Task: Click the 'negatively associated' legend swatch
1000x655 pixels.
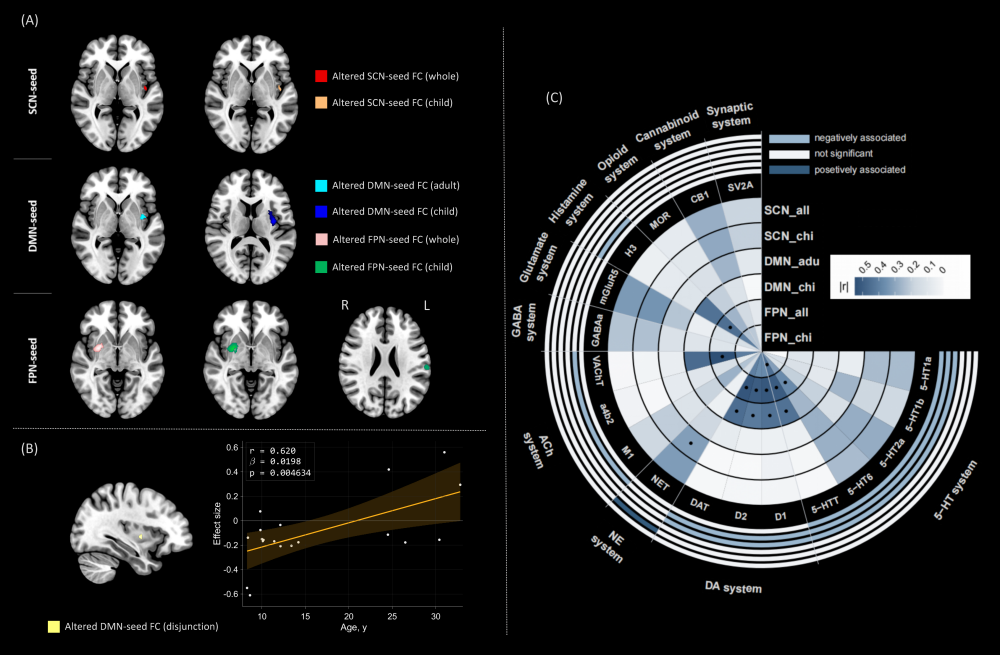Action: (x=789, y=138)
